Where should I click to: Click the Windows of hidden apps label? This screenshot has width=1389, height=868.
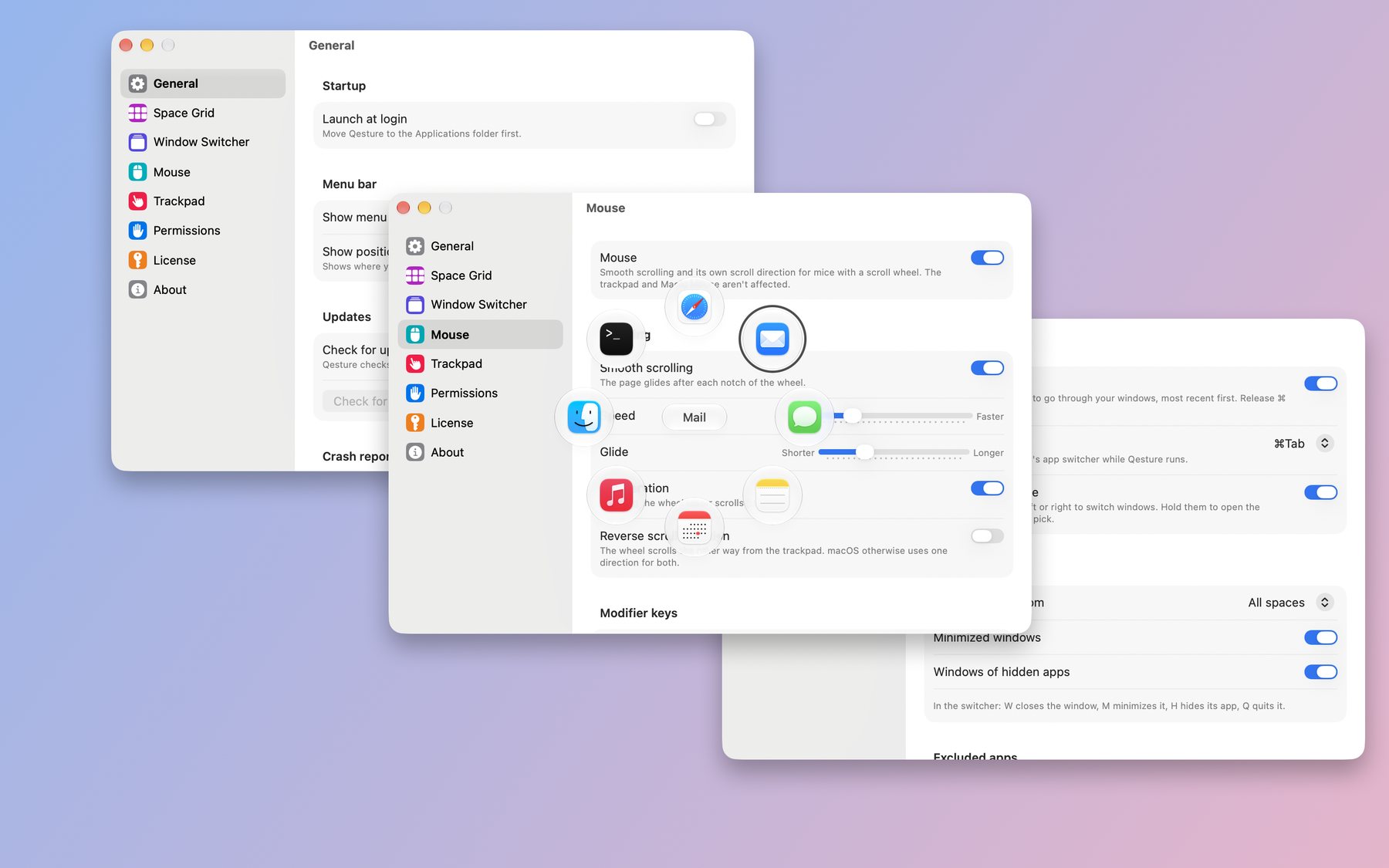[1002, 672]
